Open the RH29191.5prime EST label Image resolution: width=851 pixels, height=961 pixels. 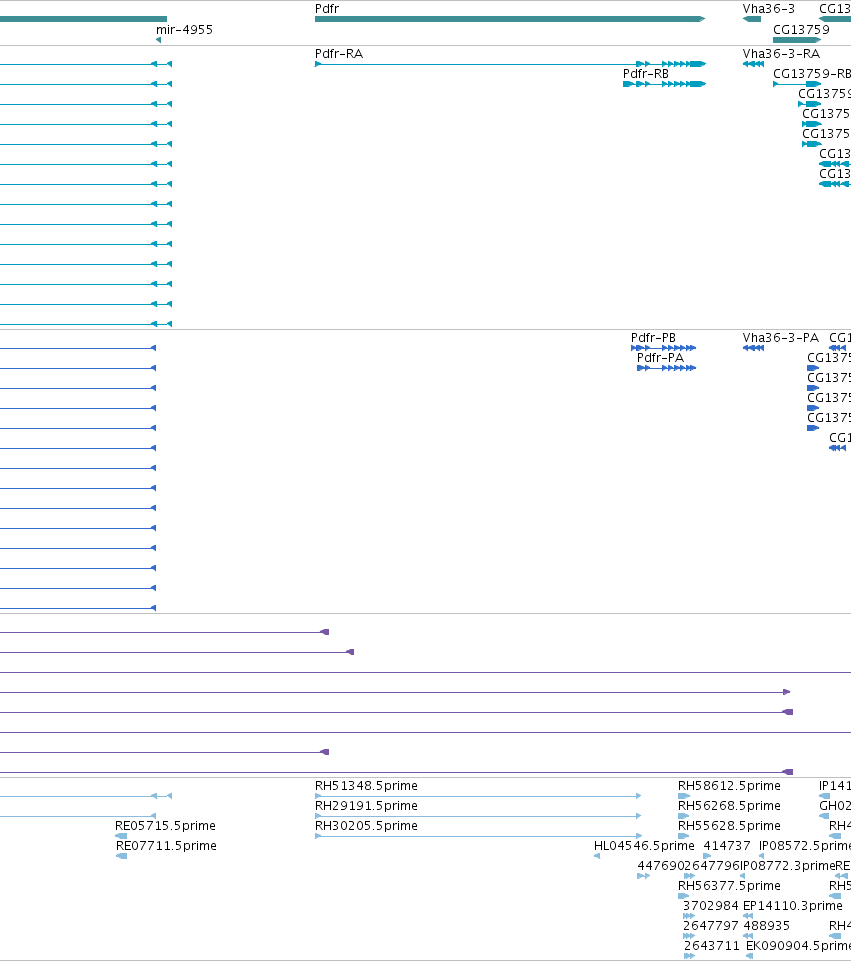[x=366, y=805]
